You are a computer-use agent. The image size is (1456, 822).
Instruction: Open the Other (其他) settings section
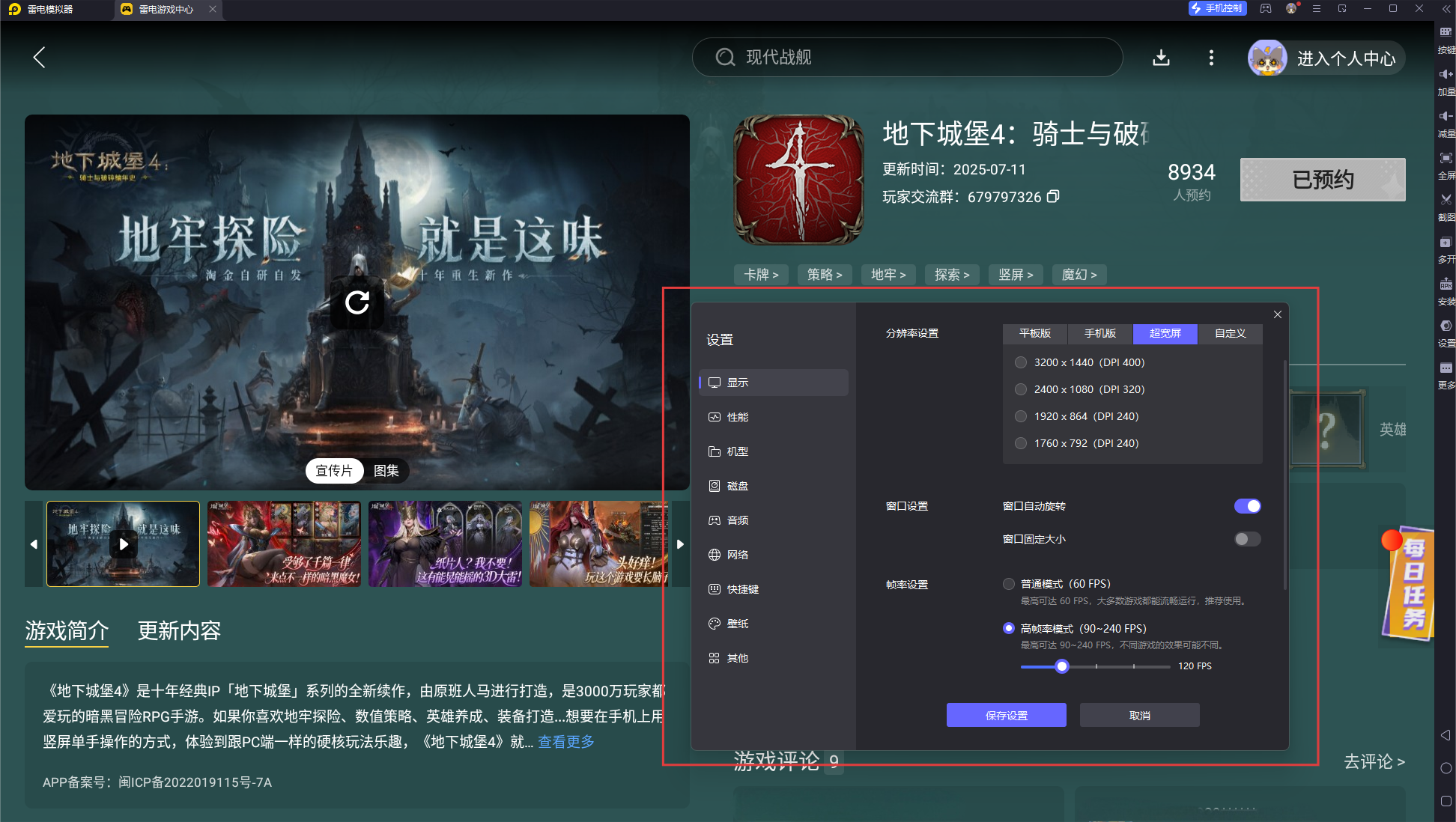[774, 658]
